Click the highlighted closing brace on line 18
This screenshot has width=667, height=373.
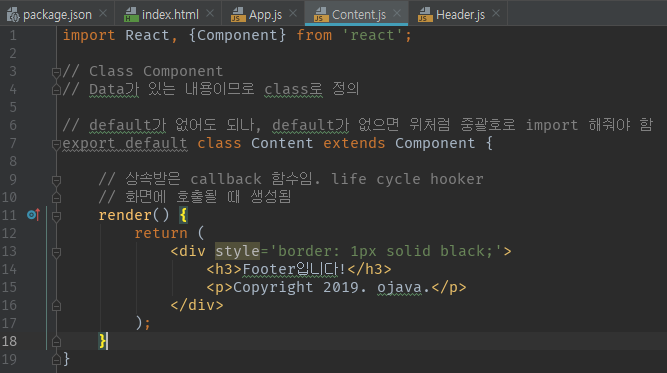103,341
